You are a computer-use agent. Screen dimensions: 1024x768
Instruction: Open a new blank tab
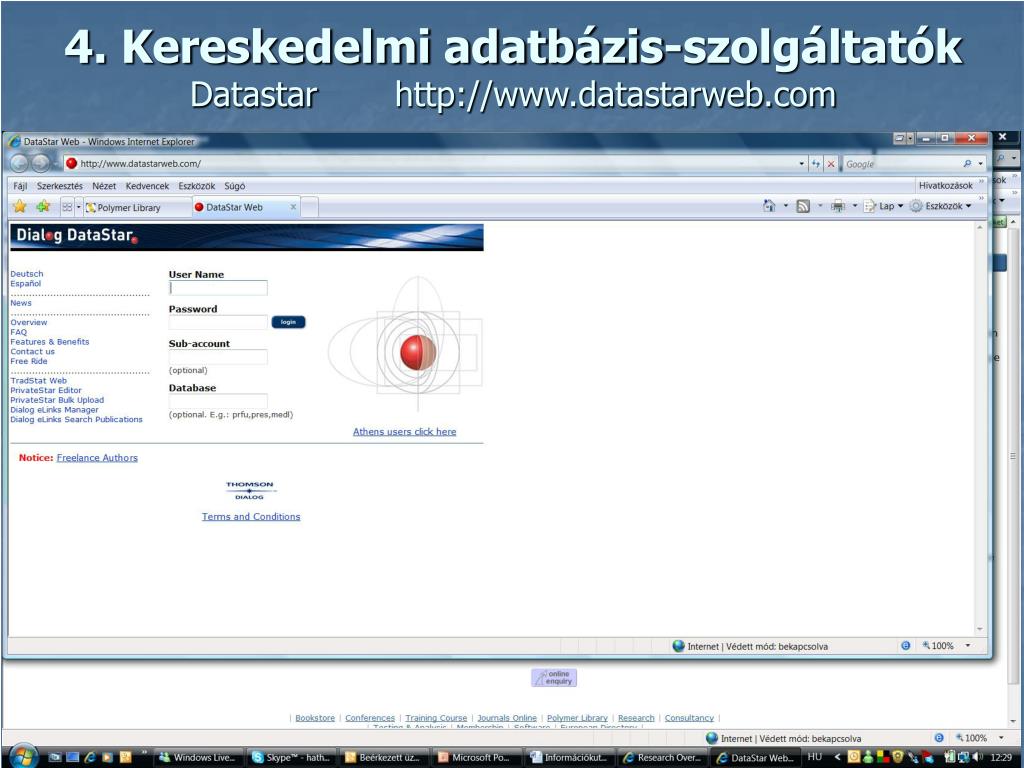coord(310,206)
